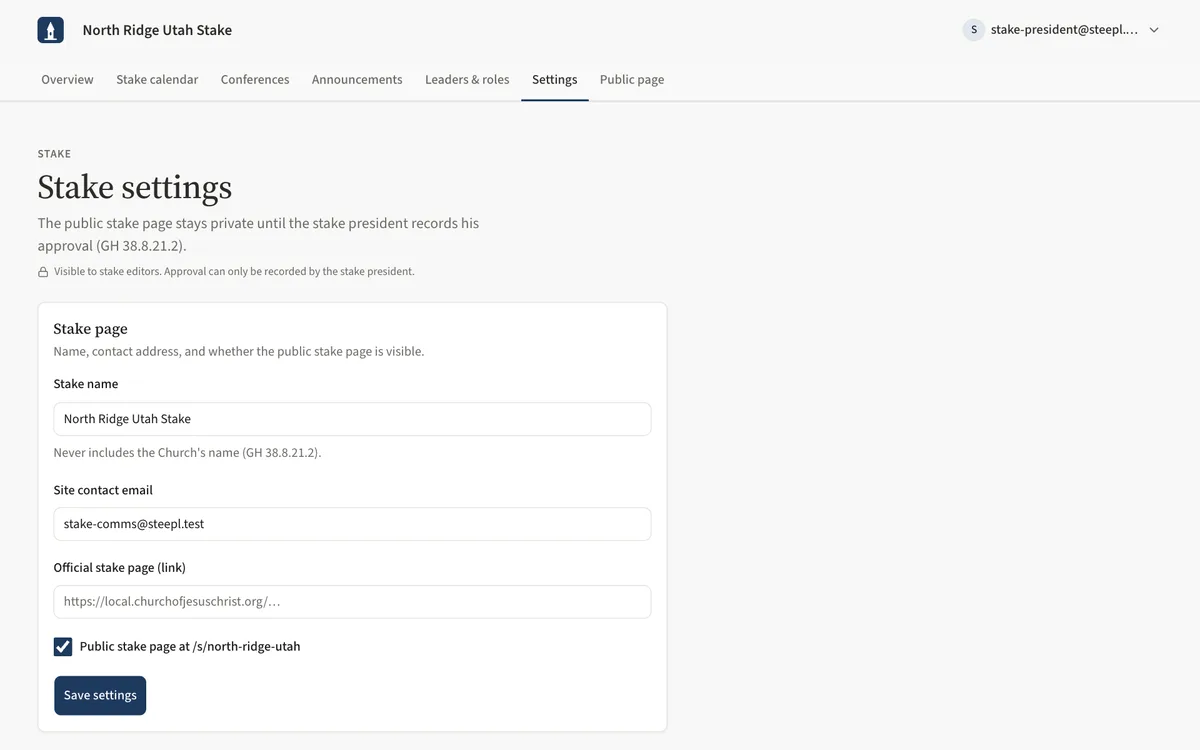Open the stake-president account dropdown
This screenshot has height=750, width=1200.
[x=1062, y=30]
